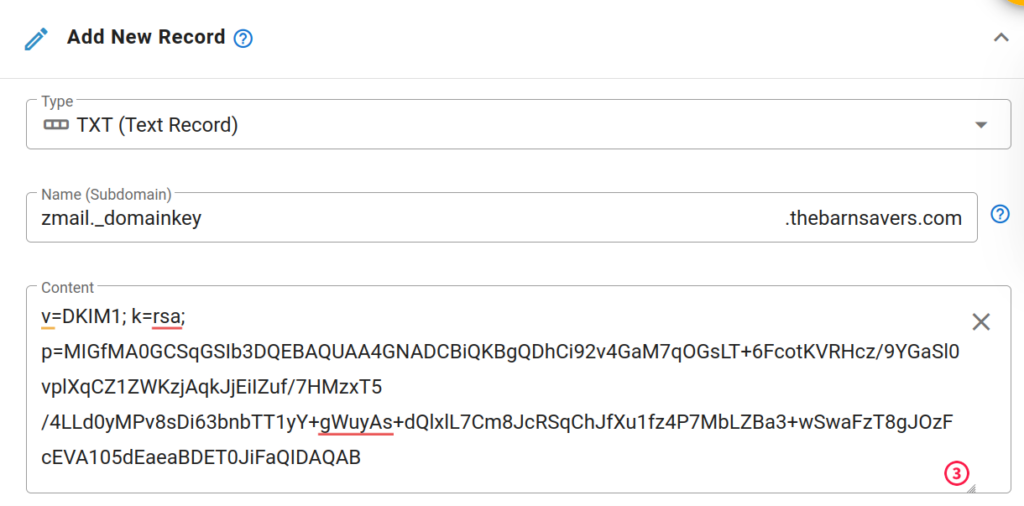Open the Type dropdown using its arrow
Image resolution: width=1024 pixels, height=506 pixels.
[x=981, y=125]
